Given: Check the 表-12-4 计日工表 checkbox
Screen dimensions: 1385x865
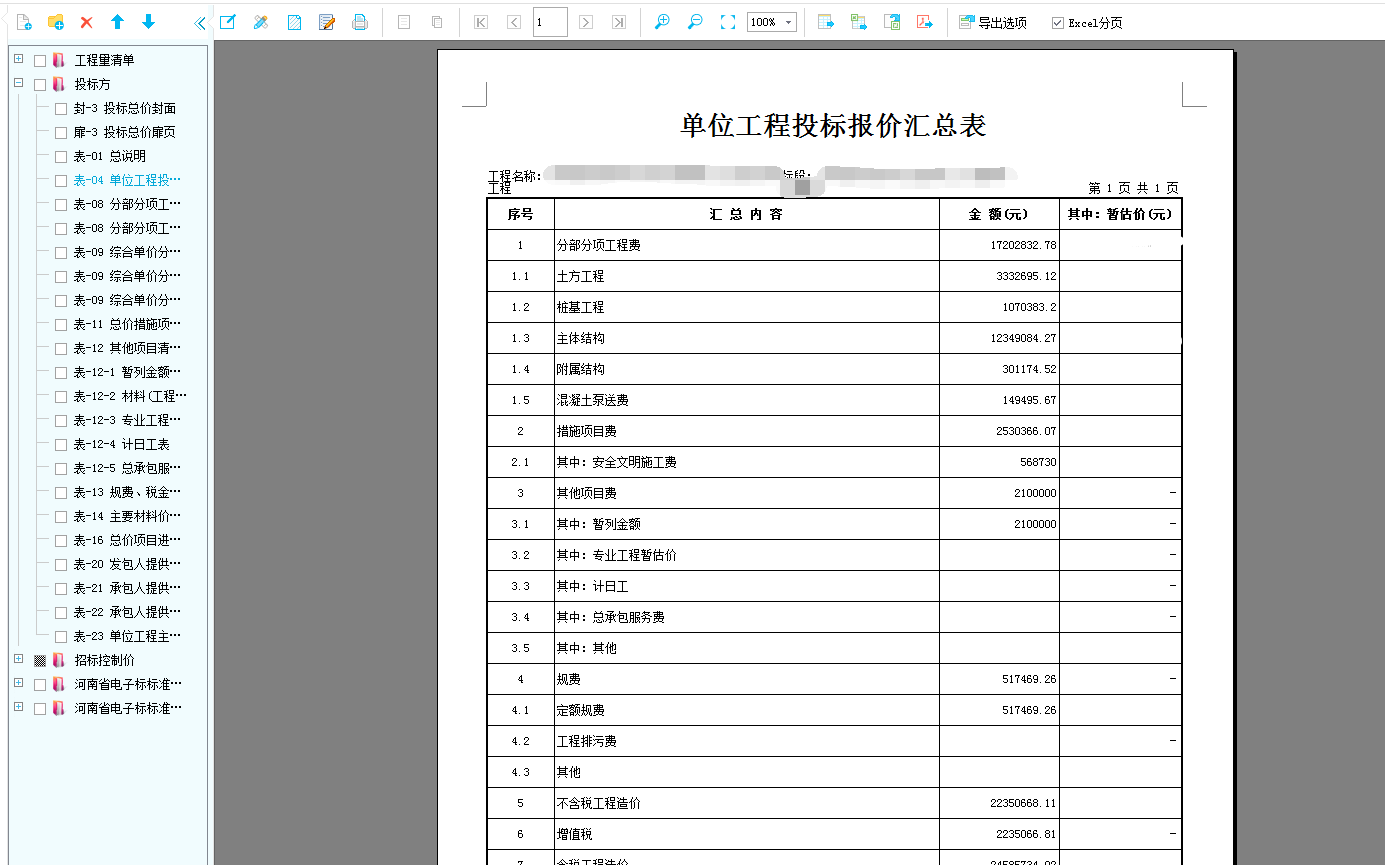Looking at the screenshot, I should pos(61,444).
